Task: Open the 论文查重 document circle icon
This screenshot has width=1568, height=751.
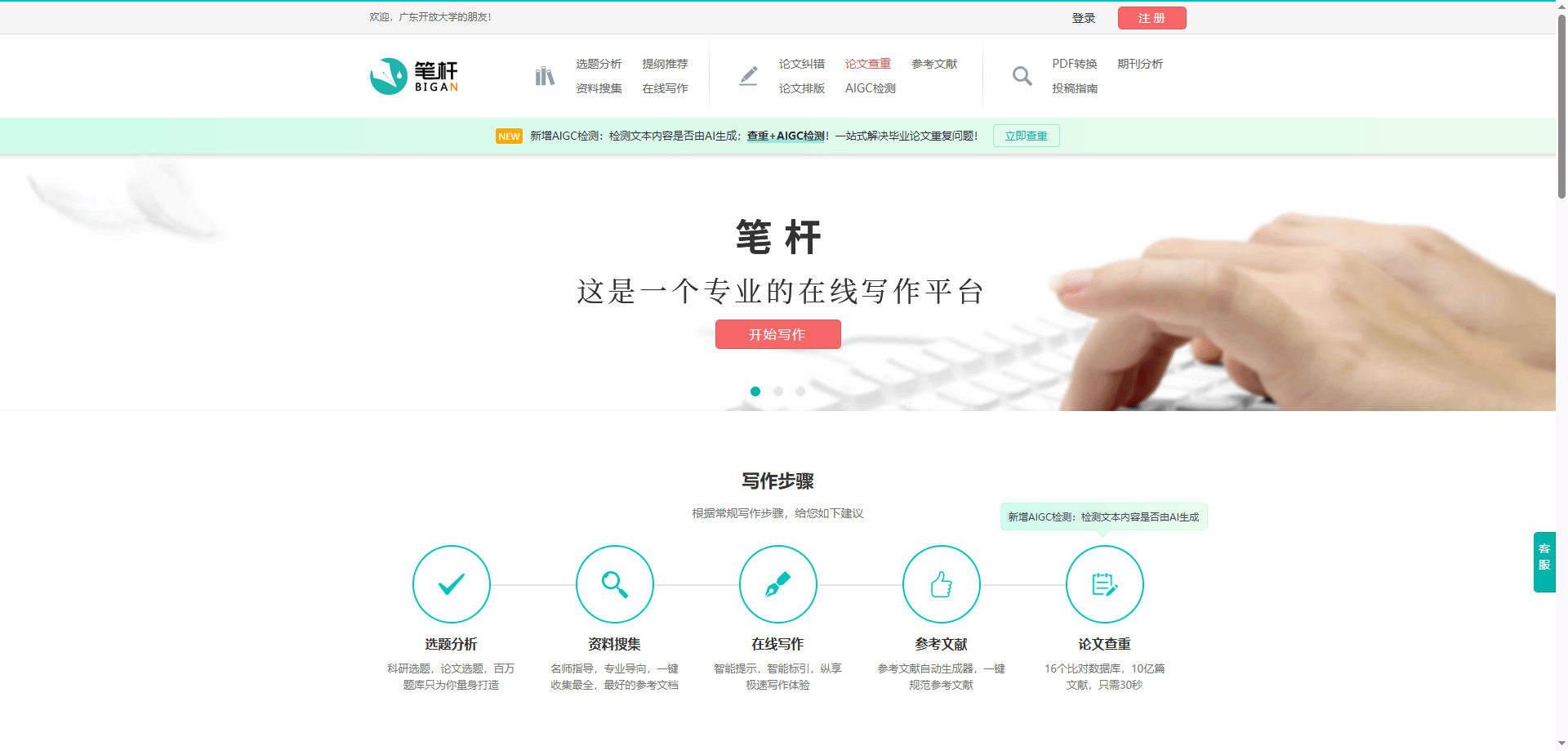Action: 1105,584
